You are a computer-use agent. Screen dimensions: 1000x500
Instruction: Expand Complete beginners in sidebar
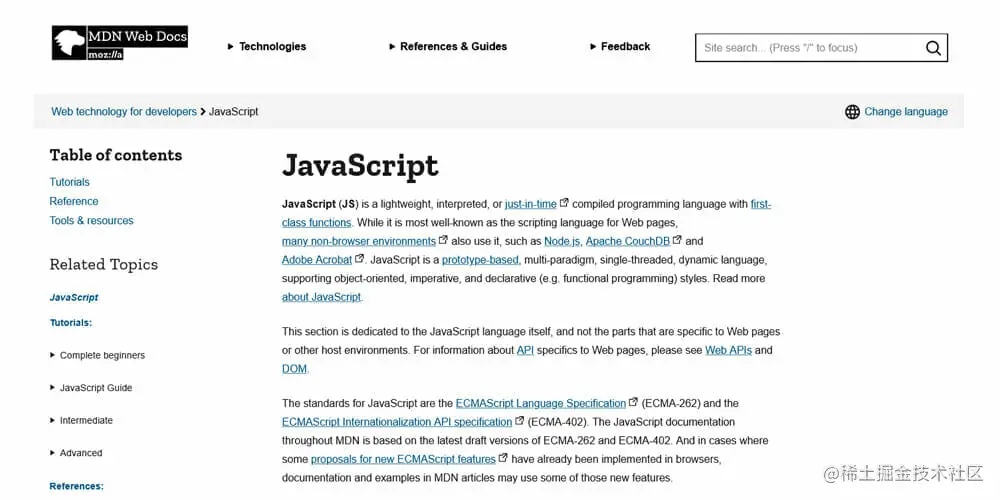click(98, 355)
